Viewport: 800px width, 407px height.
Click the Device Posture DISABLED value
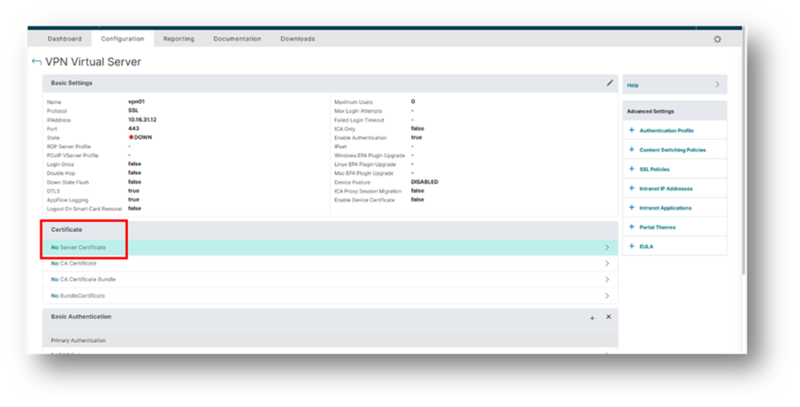[x=424, y=182]
